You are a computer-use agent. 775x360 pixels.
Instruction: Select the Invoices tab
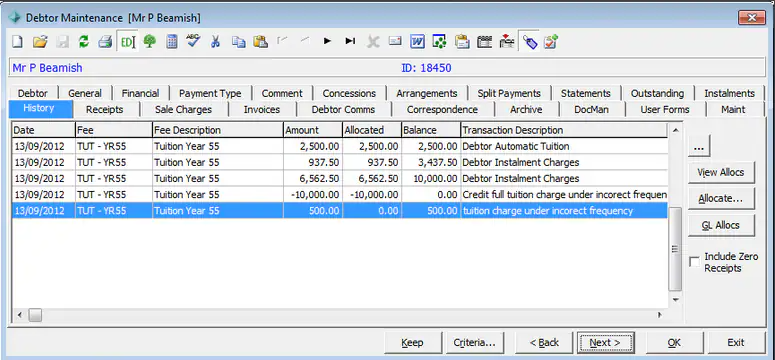(x=261, y=109)
